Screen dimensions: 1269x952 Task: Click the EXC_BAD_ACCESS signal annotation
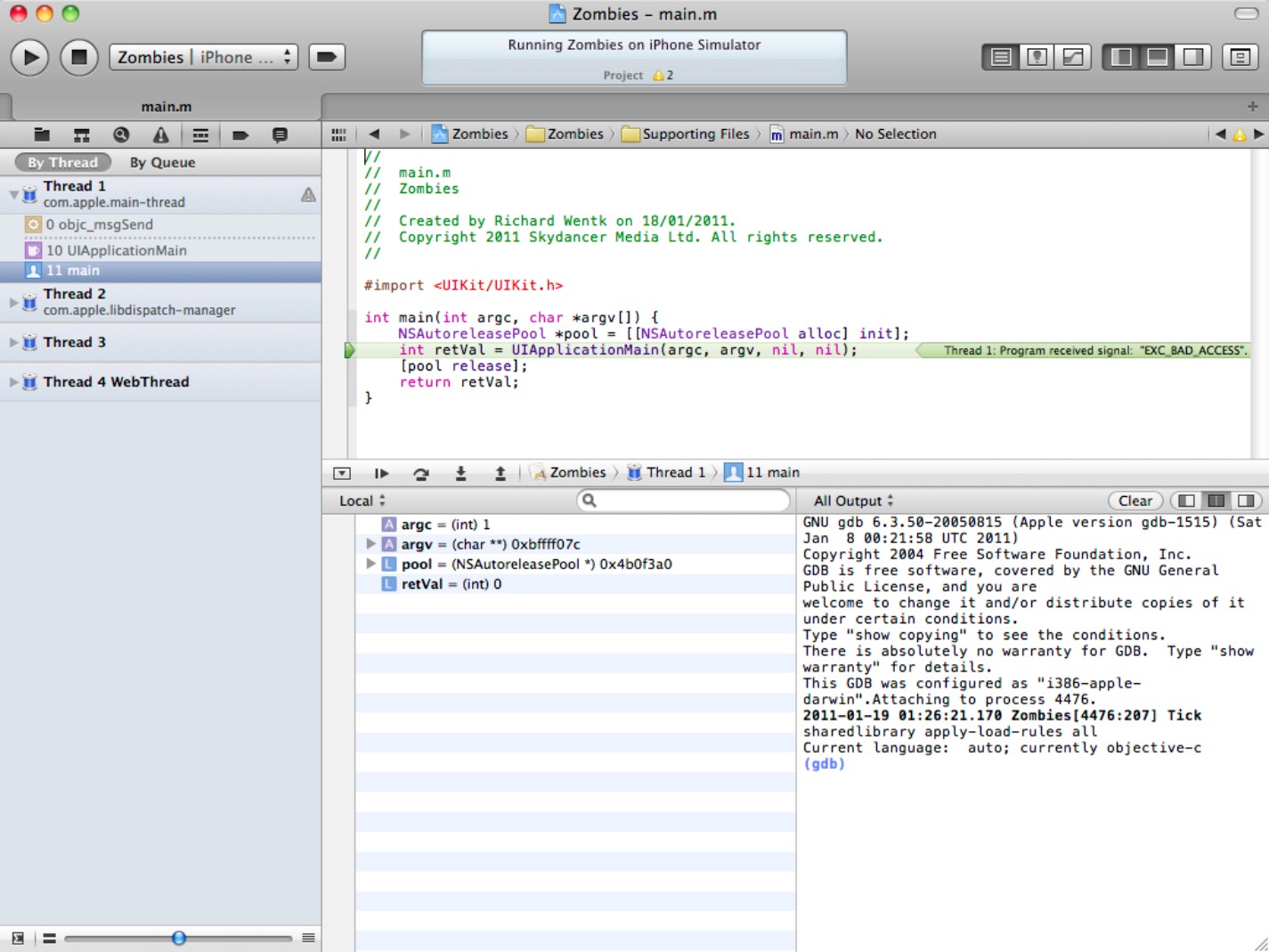1083,350
